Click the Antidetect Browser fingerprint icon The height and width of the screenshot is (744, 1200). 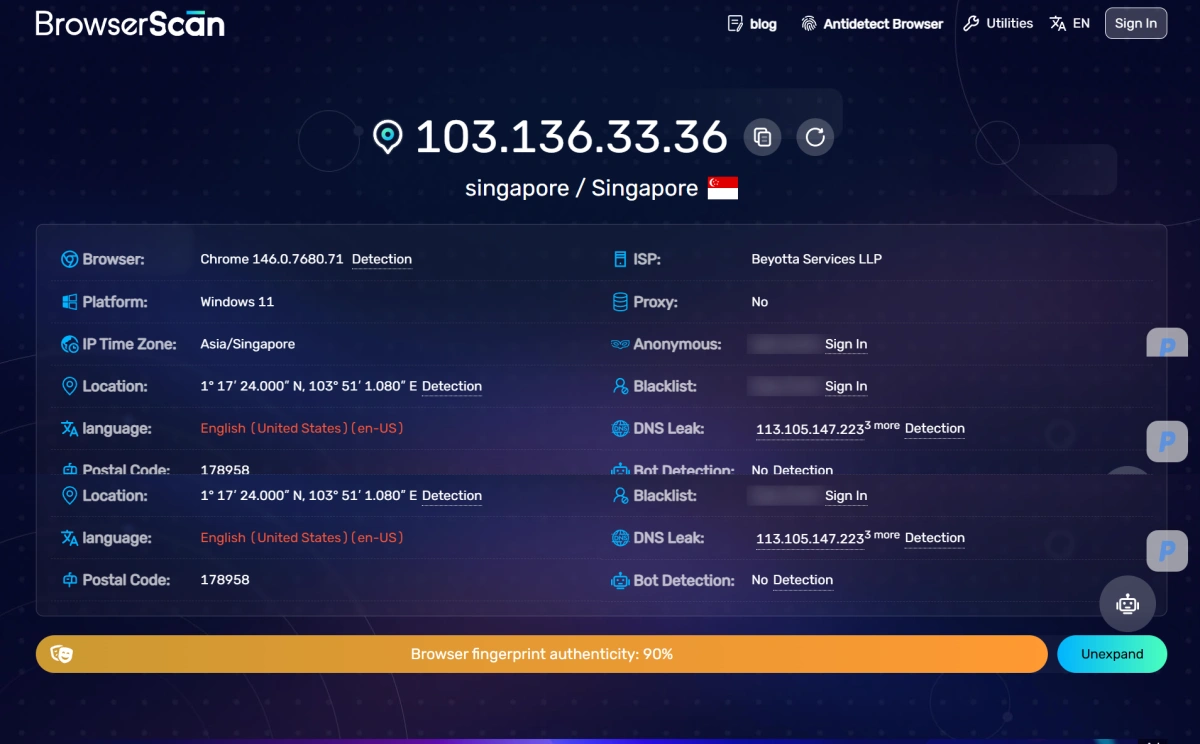tap(809, 23)
